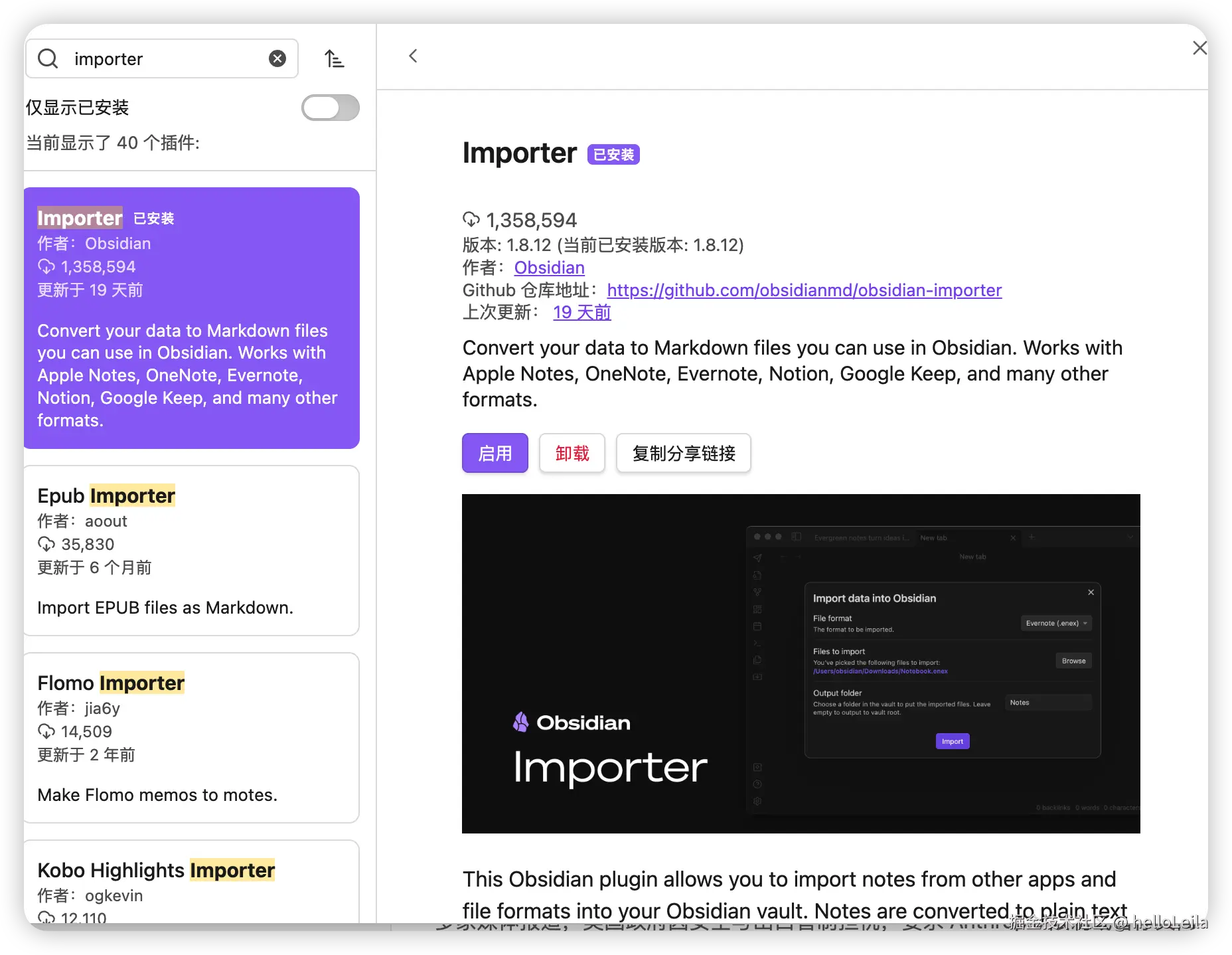Click the 复制分享链接 copy share link button
Image resolution: width=1232 pixels, height=955 pixels.
[x=684, y=454]
